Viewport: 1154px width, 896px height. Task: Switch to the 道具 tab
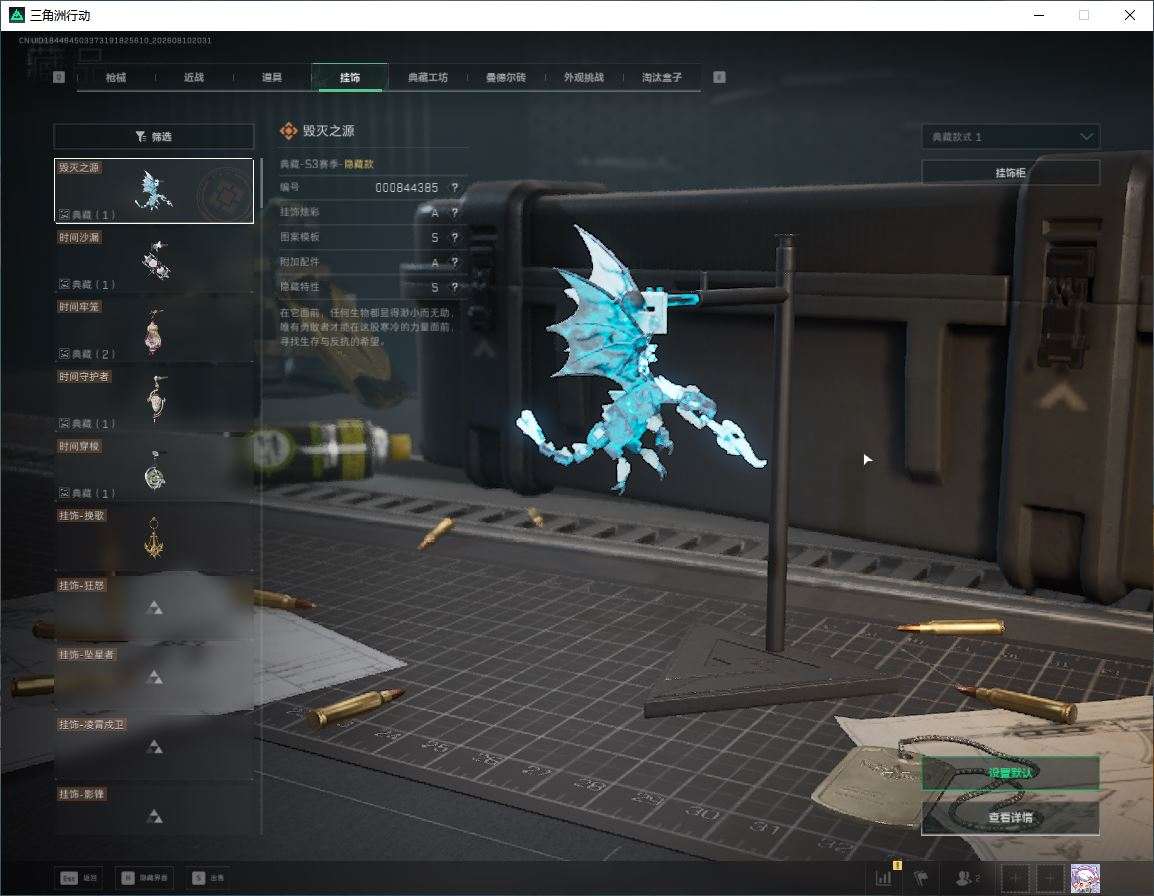pos(272,77)
